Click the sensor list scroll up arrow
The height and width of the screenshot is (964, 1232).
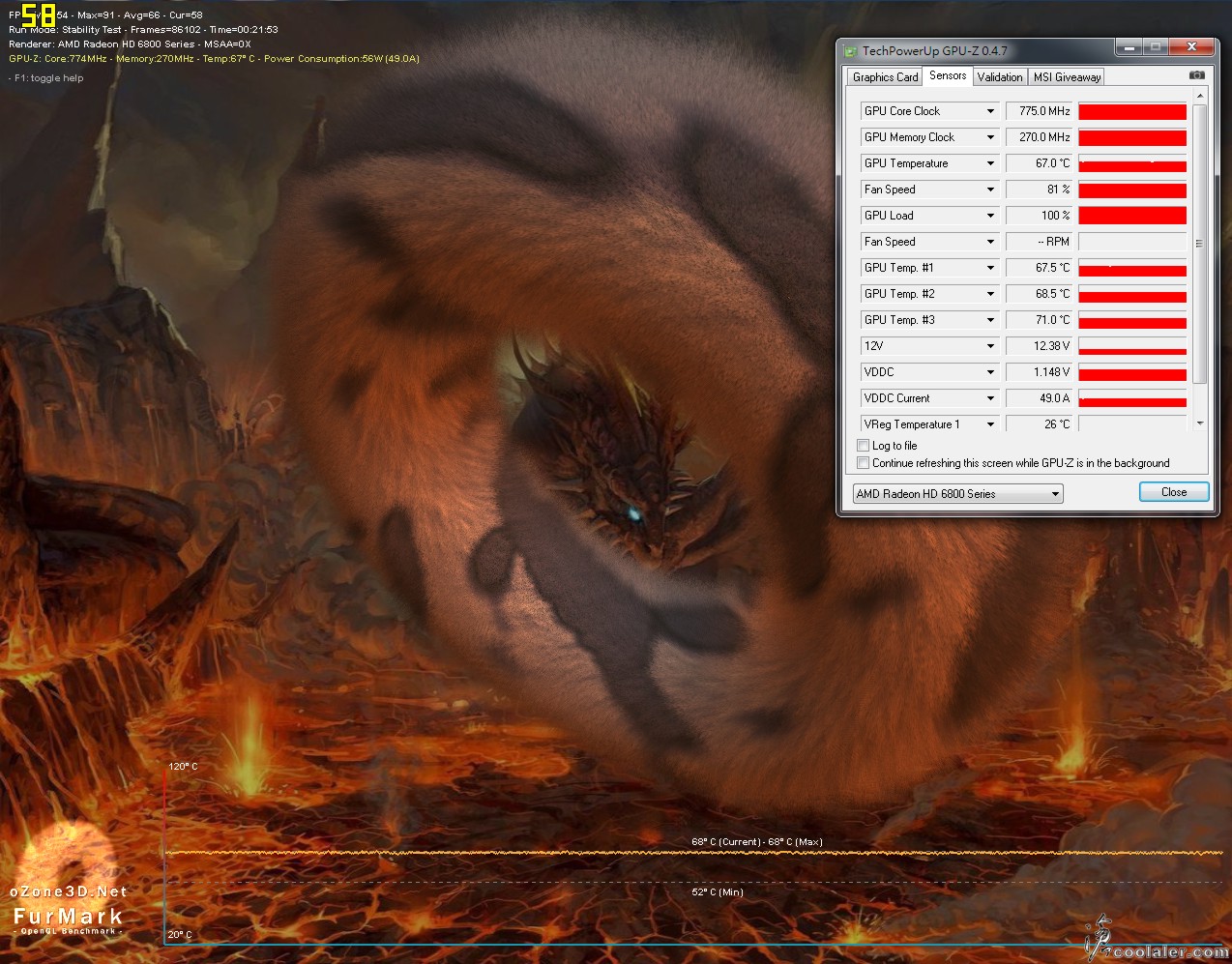(1199, 96)
